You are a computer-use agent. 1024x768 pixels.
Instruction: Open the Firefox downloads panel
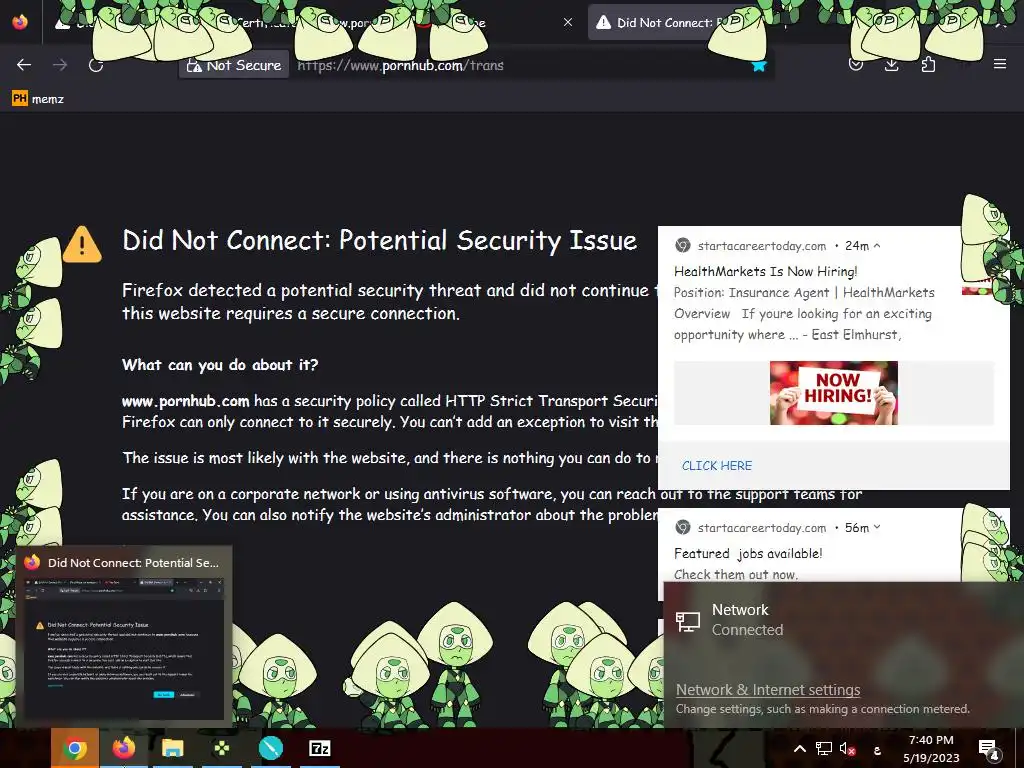coord(891,65)
